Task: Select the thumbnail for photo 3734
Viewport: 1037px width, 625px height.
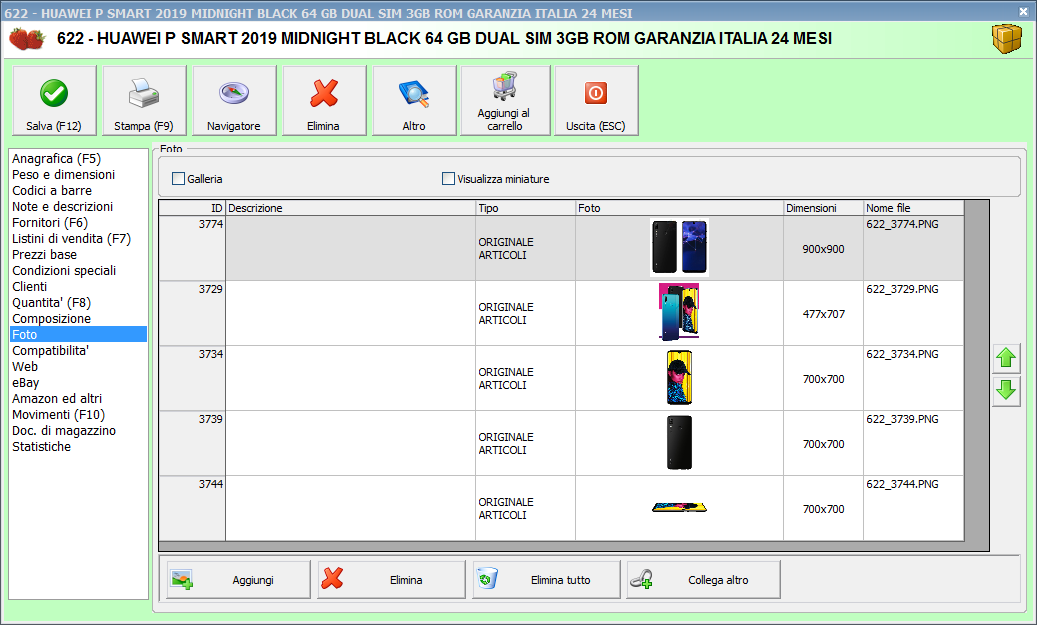Action: point(679,378)
